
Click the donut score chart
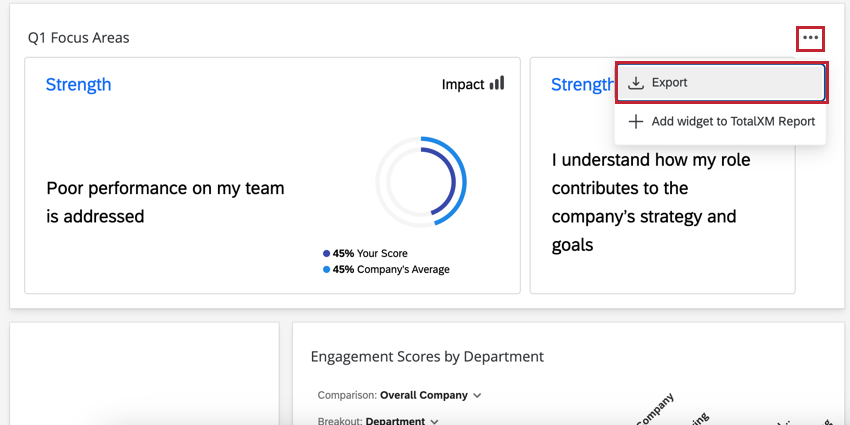pos(421,181)
